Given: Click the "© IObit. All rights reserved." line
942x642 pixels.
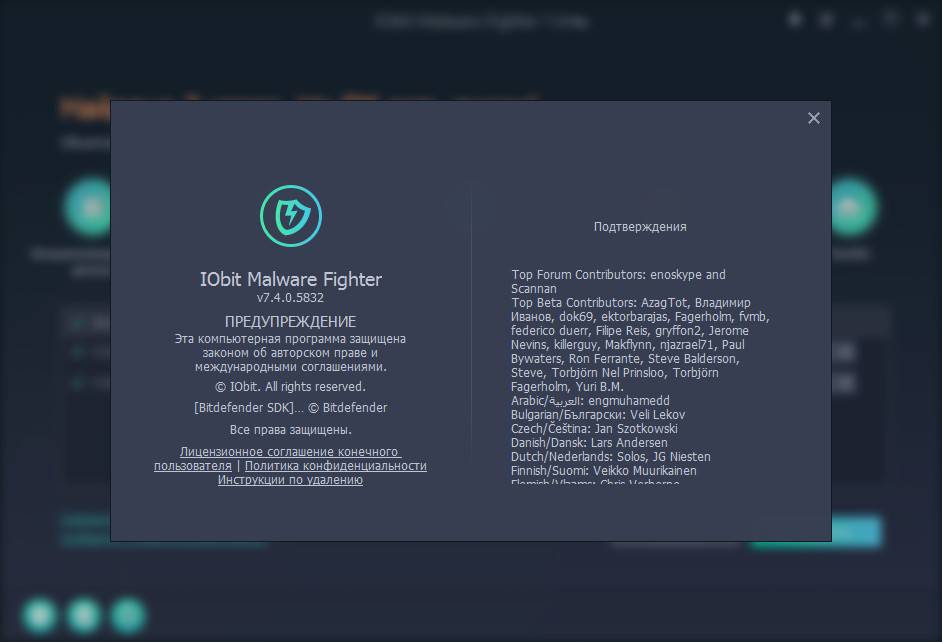Looking at the screenshot, I should click(290, 386).
